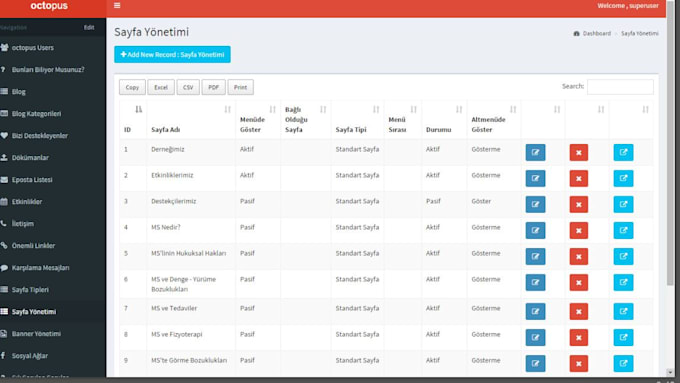This screenshot has height=383, width=680.
Task: Open external link for MS'te Görme Bozuklukları
Action: (623, 363)
